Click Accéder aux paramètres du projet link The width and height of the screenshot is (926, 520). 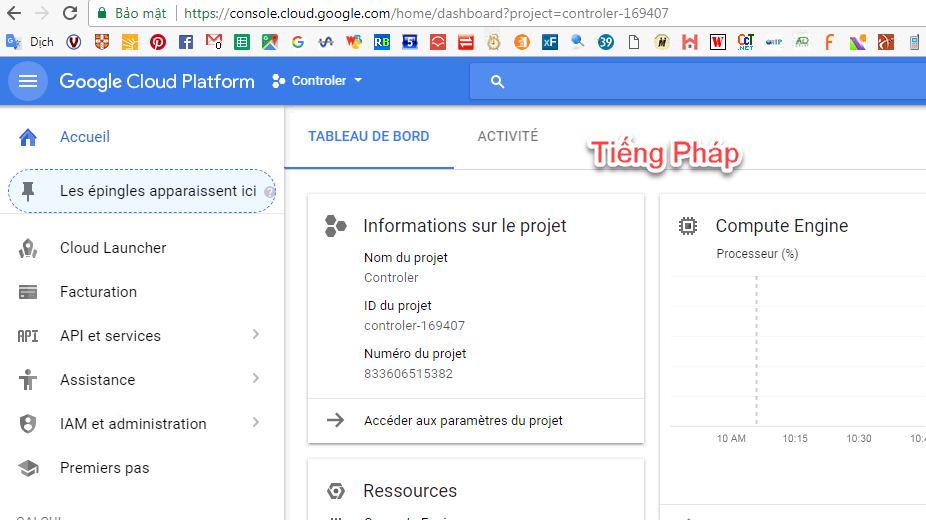coord(463,421)
